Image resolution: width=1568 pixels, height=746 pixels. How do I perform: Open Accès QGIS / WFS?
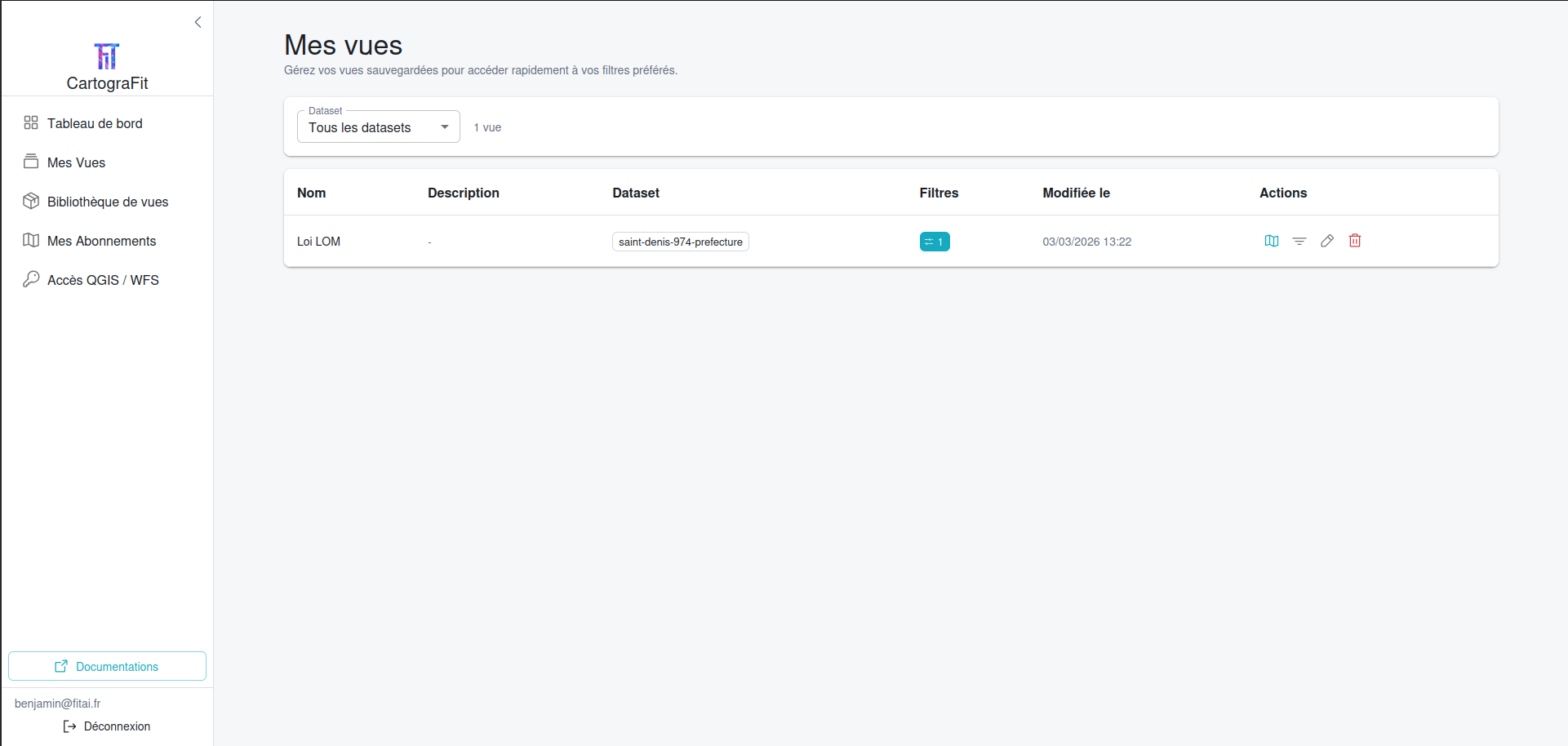tap(103, 280)
